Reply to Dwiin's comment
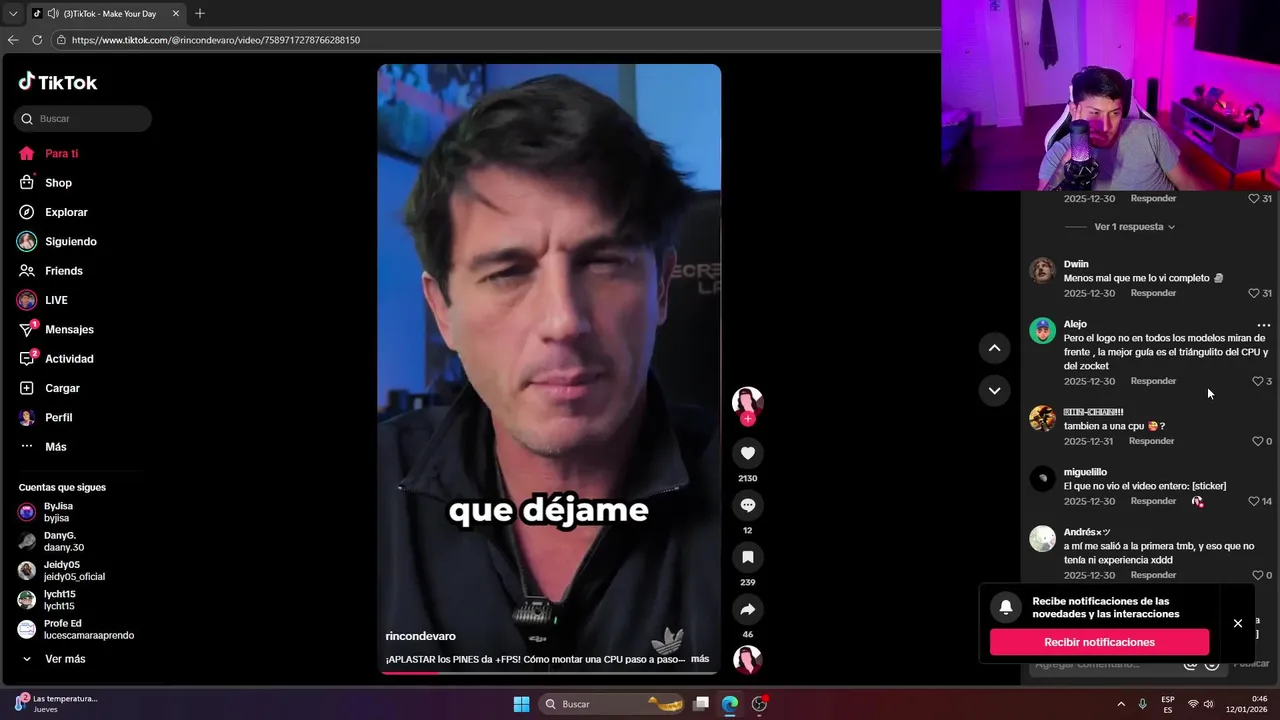The height and width of the screenshot is (720, 1280). tap(1153, 293)
